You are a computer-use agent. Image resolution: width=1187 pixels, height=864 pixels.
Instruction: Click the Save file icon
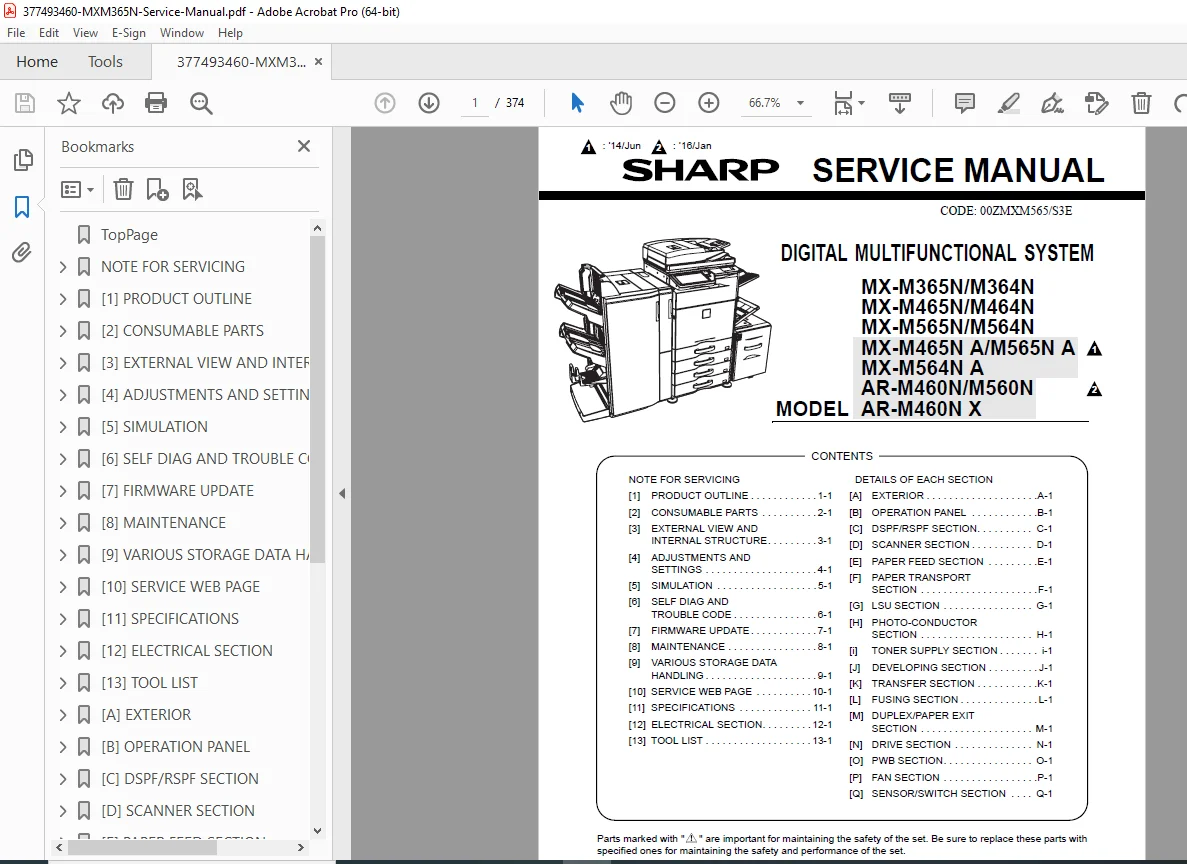pos(25,103)
